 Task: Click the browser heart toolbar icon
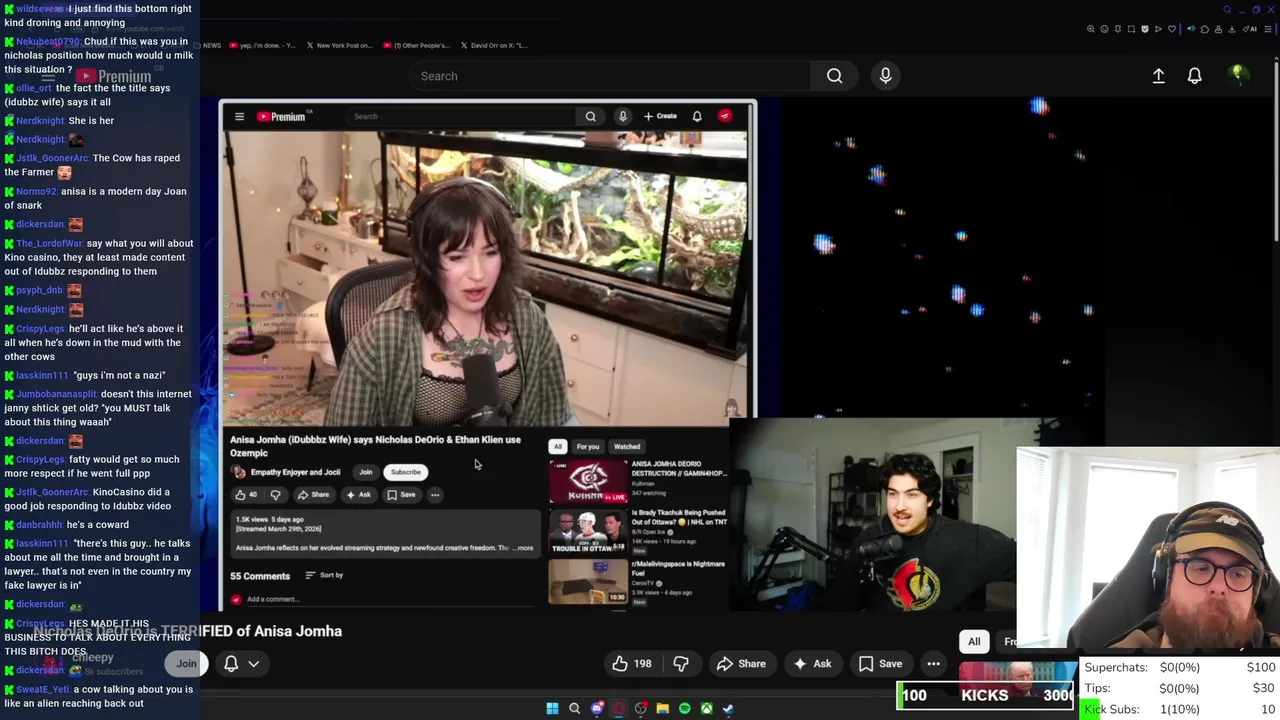1172,29
